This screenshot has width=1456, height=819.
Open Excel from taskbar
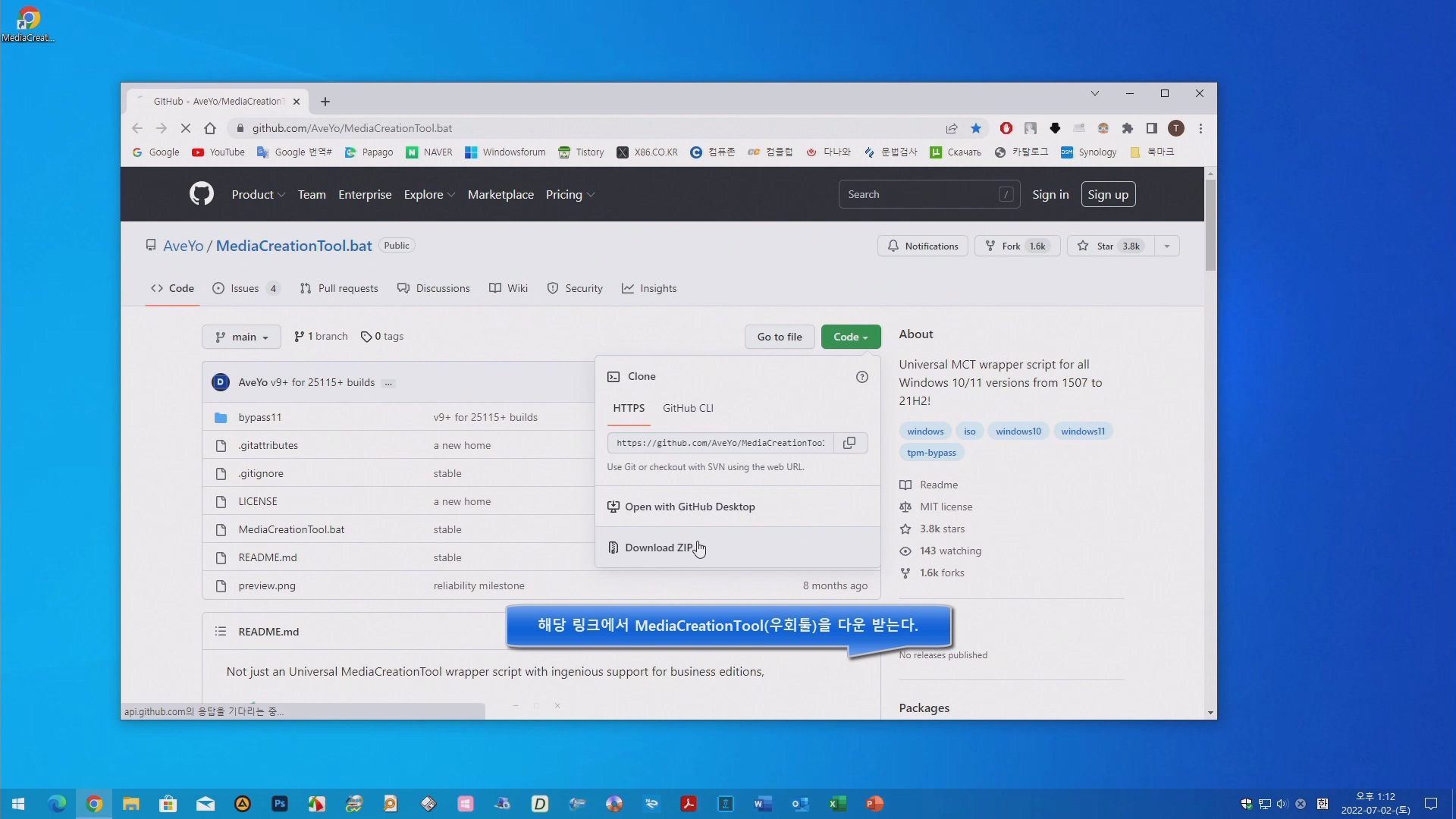837,804
